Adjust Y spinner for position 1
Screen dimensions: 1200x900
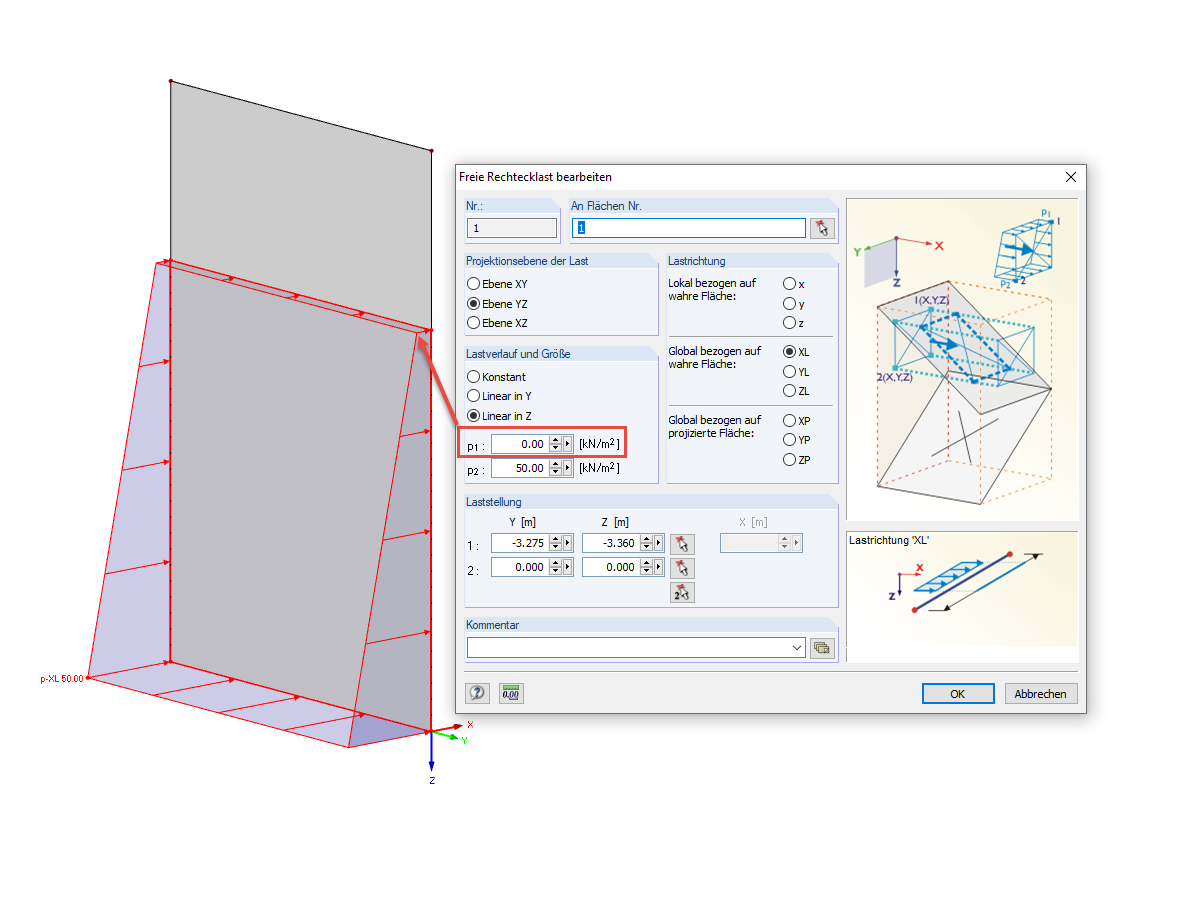(x=555, y=543)
